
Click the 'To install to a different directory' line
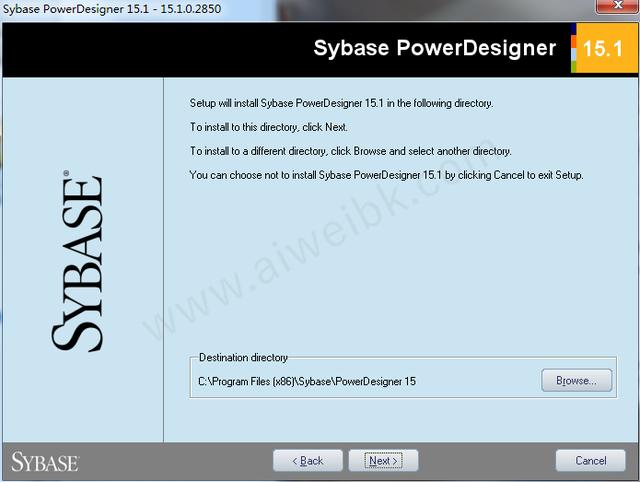pyautogui.click(x=351, y=151)
